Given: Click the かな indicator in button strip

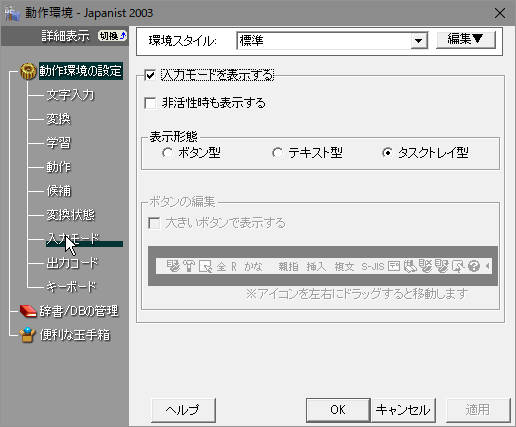Looking at the screenshot, I should 253,267.
